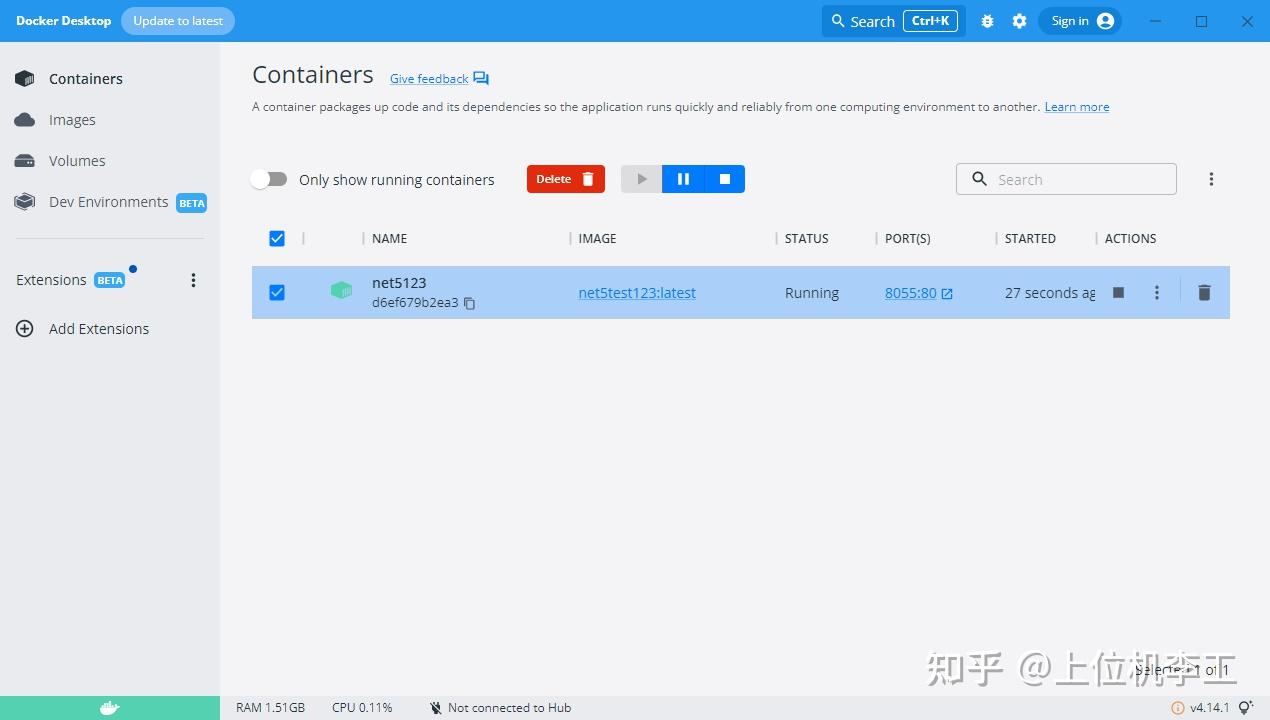
Task: Open more actions menu for net5123
Action: (x=1157, y=293)
